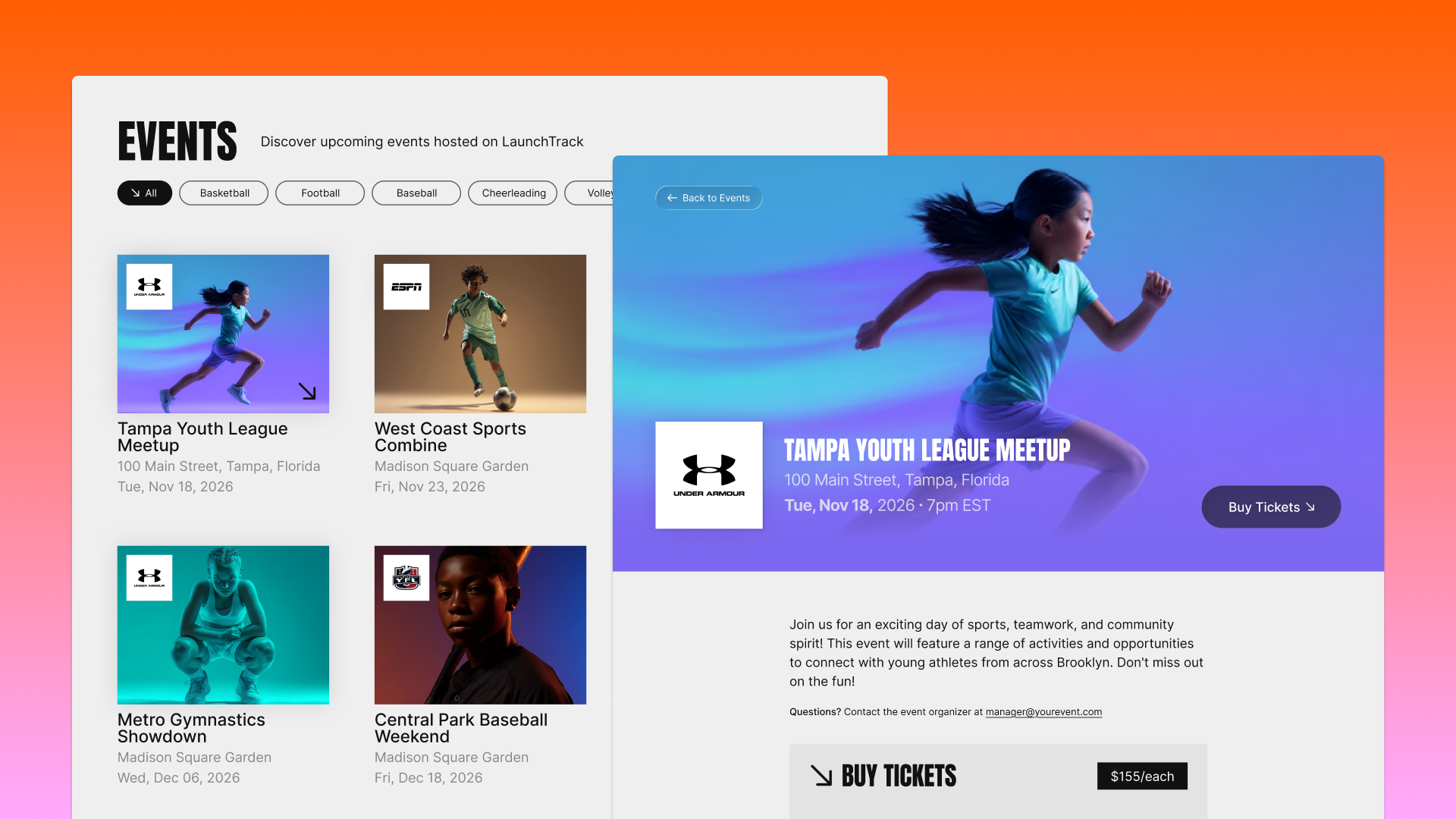This screenshot has width=1456, height=819.
Task: Click the ESPN logo on West Coast card
Action: 406,287
